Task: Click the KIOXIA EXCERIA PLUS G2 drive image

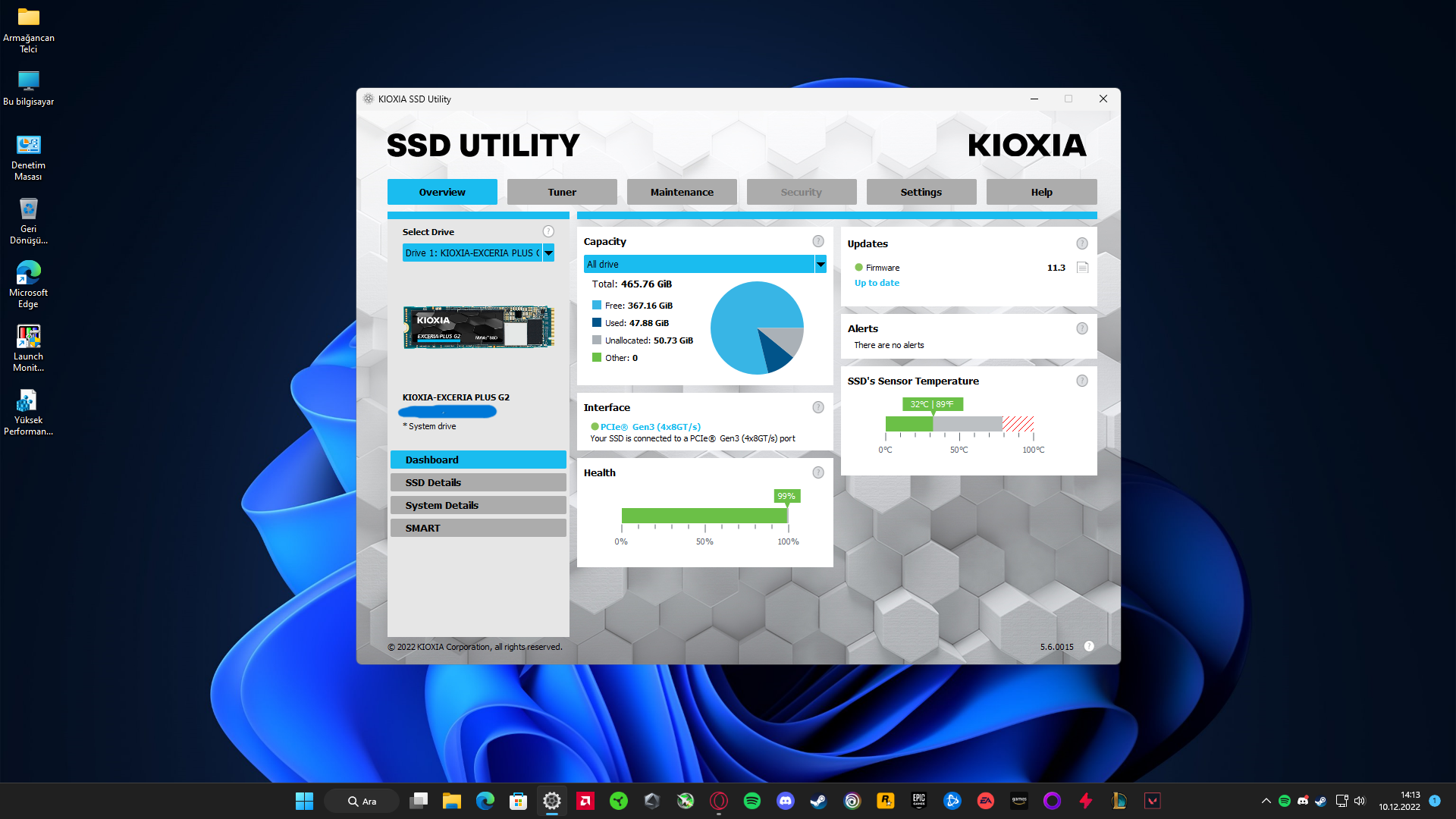Action: 479,327
